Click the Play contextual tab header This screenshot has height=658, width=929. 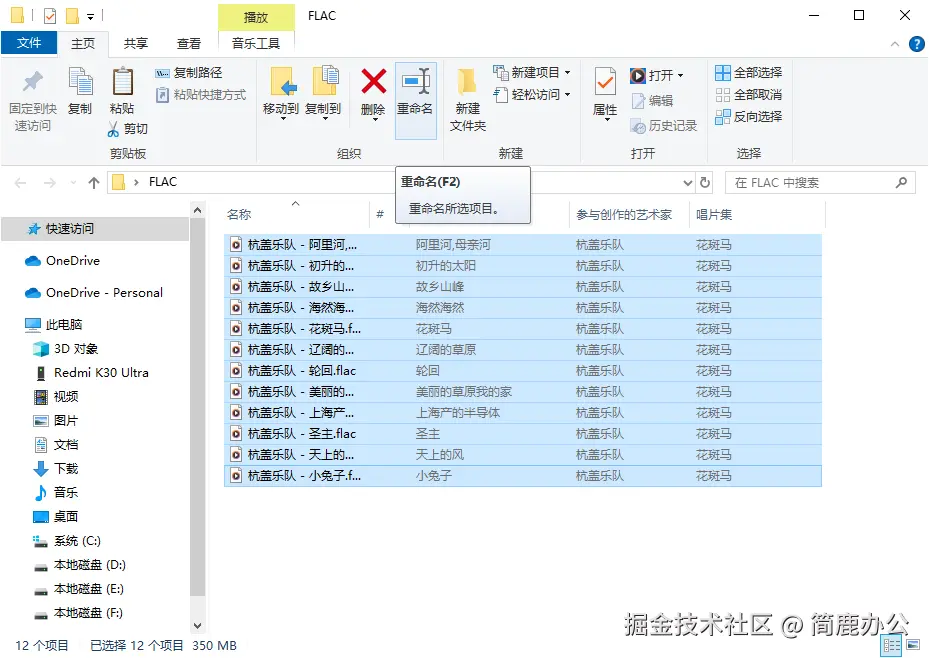point(256,17)
